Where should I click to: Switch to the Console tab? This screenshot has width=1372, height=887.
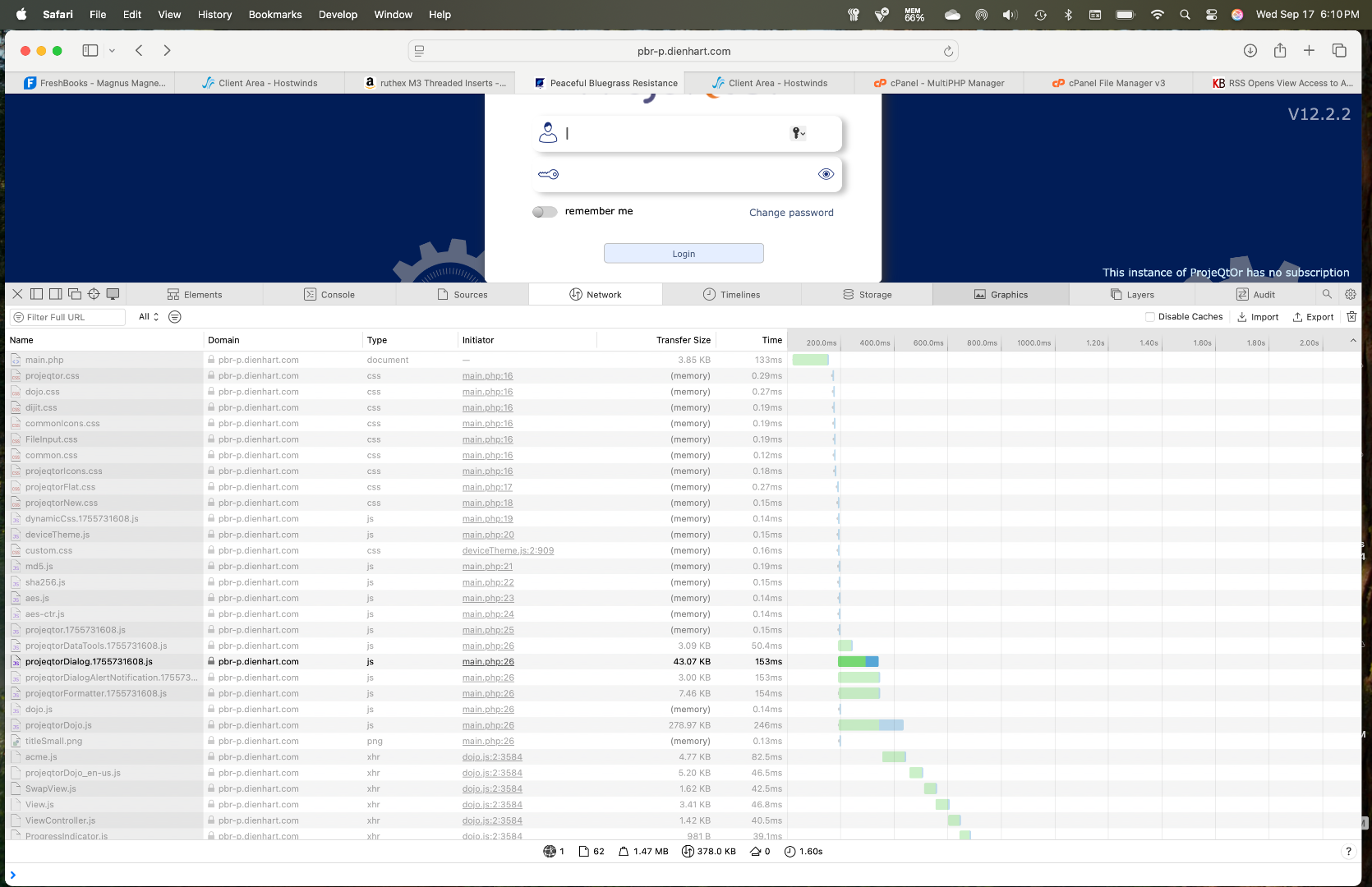pyautogui.click(x=329, y=295)
